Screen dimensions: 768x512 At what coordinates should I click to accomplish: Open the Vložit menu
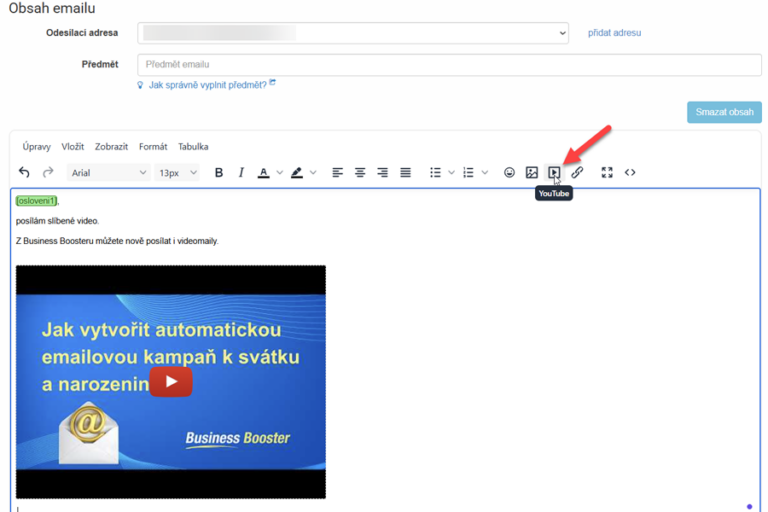click(x=73, y=147)
